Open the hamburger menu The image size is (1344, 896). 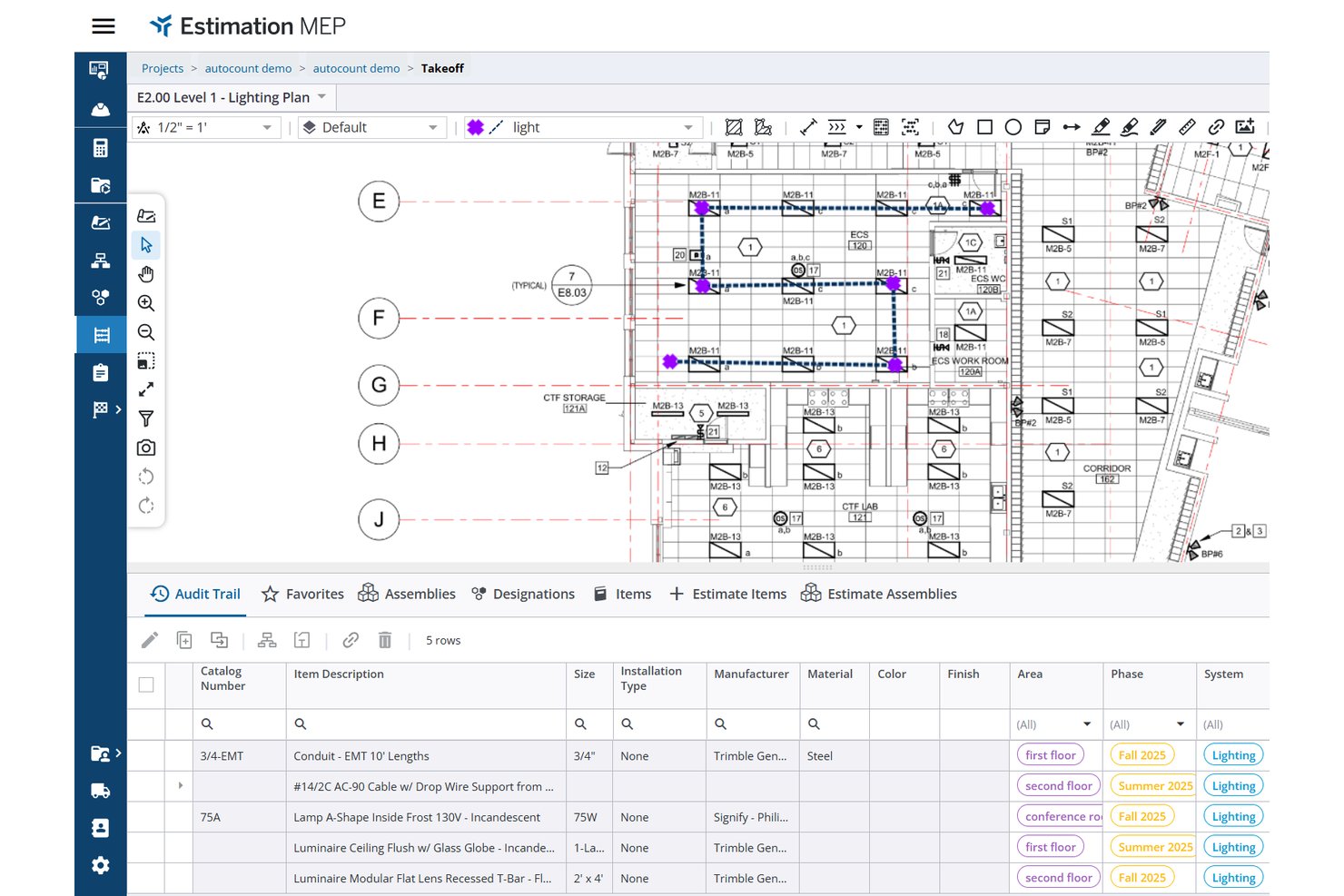[104, 26]
